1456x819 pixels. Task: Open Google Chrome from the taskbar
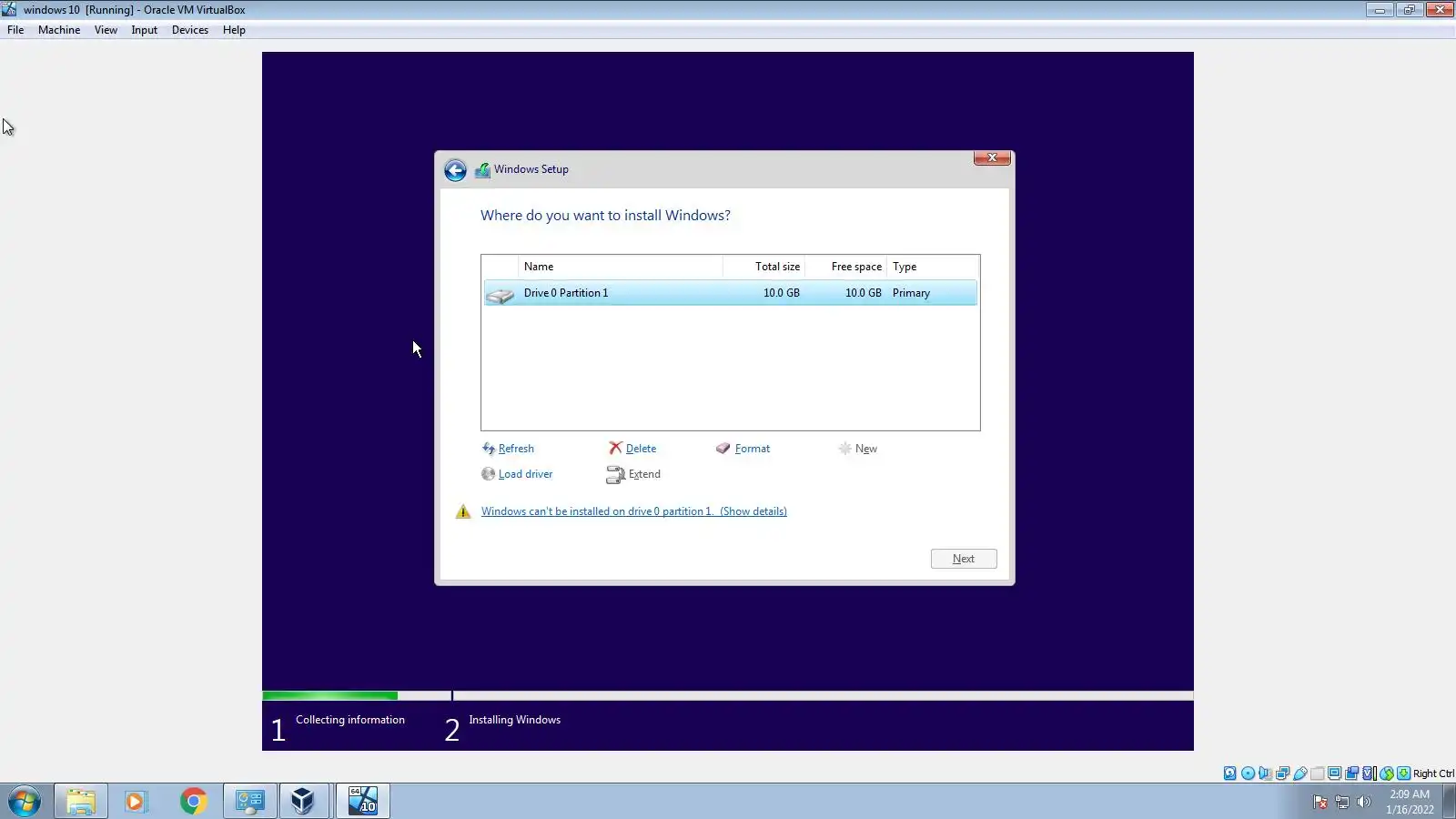tap(193, 802)
